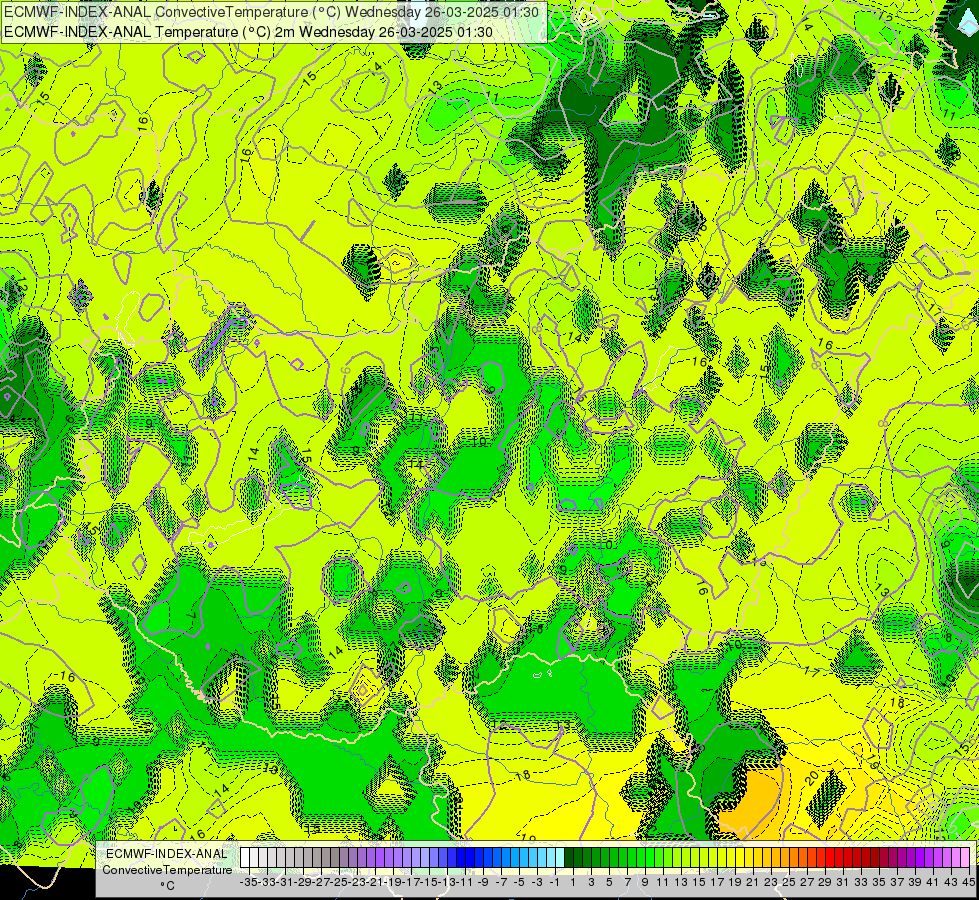
Task: Click the legend scale label '-5'
Action: coord(519,882)
